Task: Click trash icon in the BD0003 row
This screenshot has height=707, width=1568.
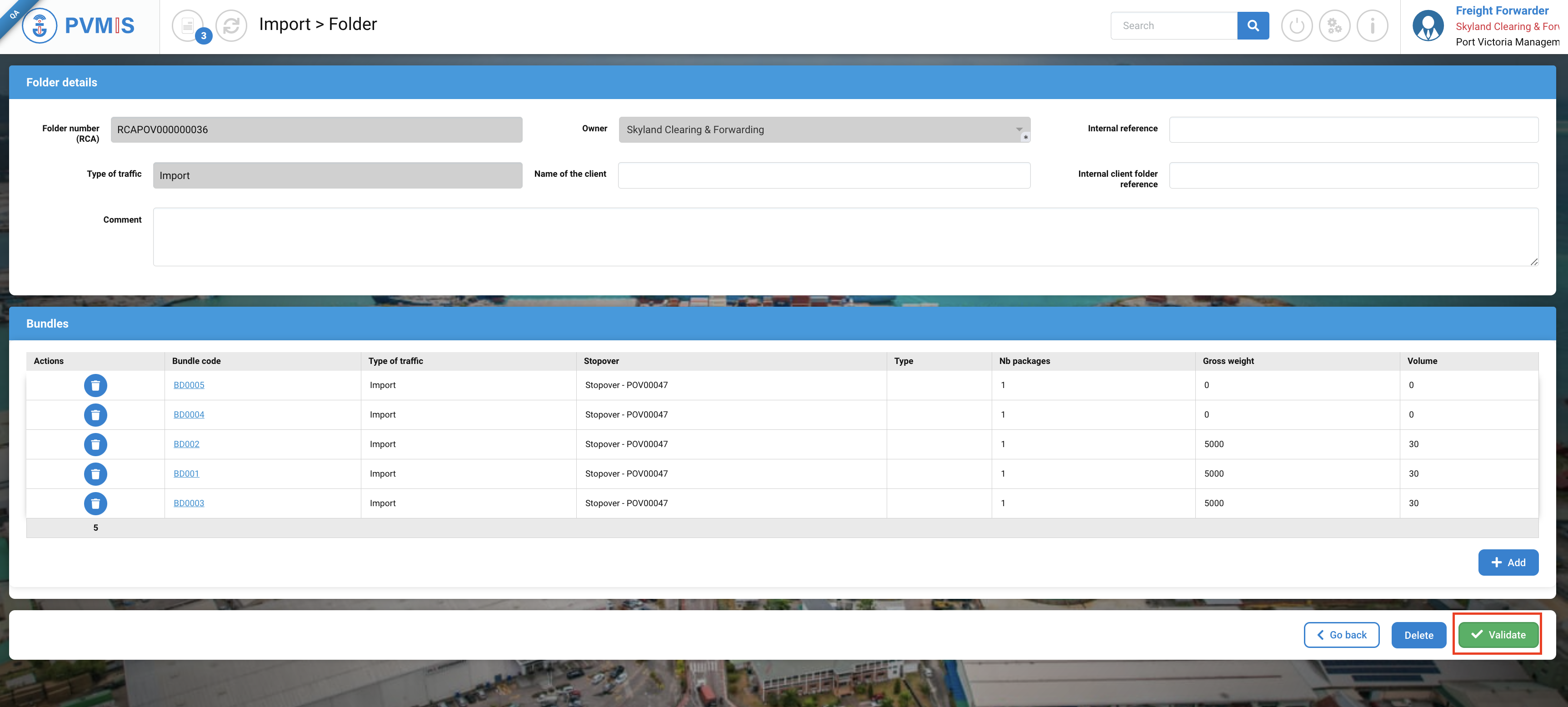Action: tap(95, 503)
